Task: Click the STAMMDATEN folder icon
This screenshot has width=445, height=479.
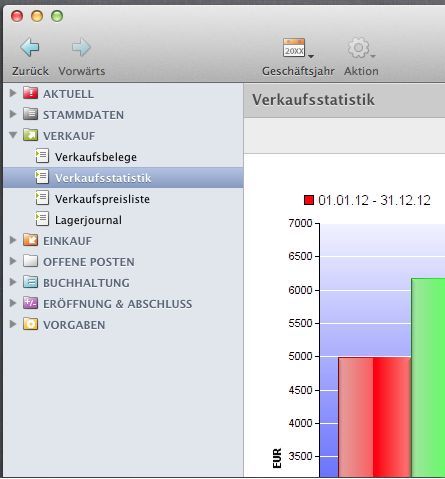Action: (x=30, y=114)
